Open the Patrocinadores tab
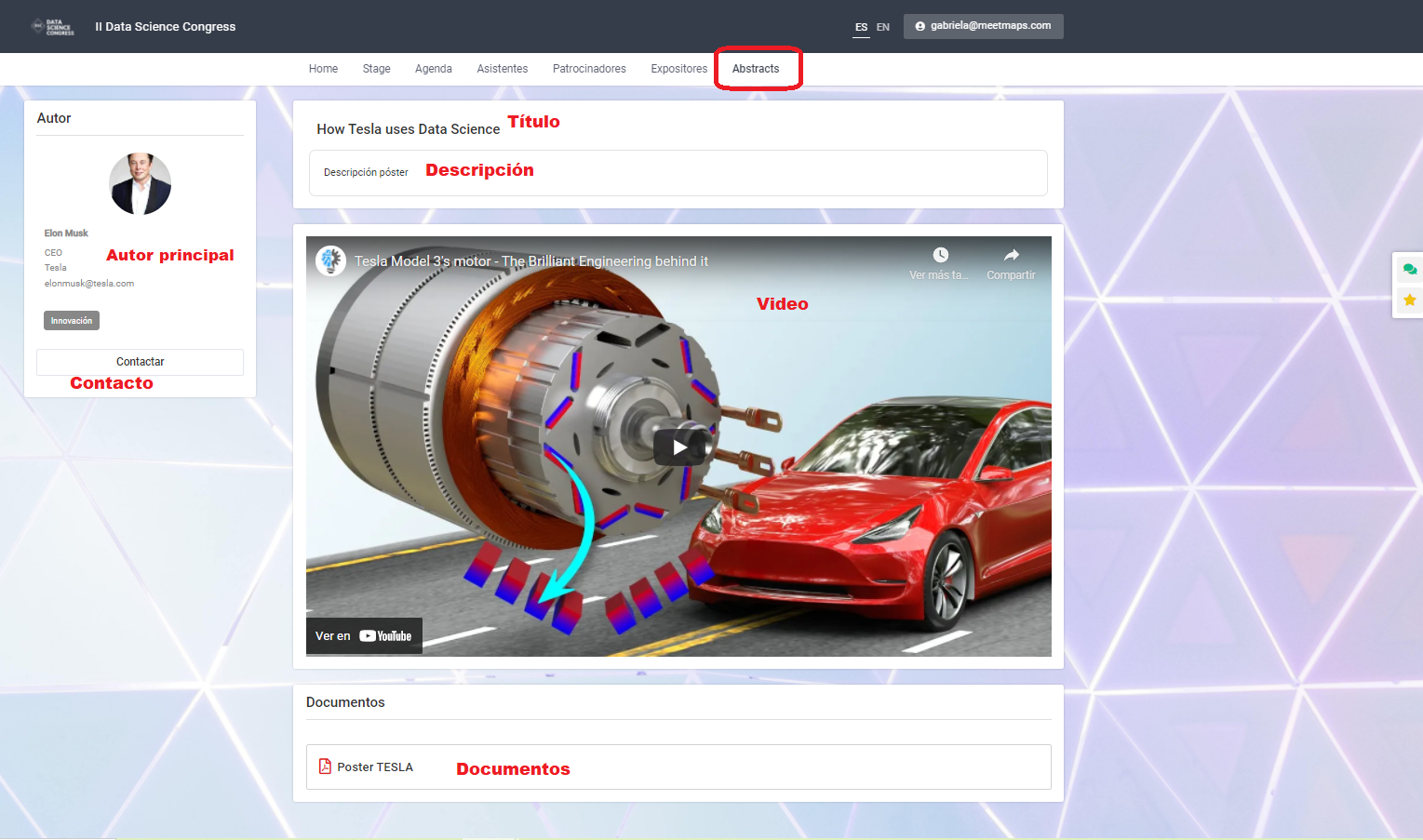The image size is (1423, 840). [589, 69]
